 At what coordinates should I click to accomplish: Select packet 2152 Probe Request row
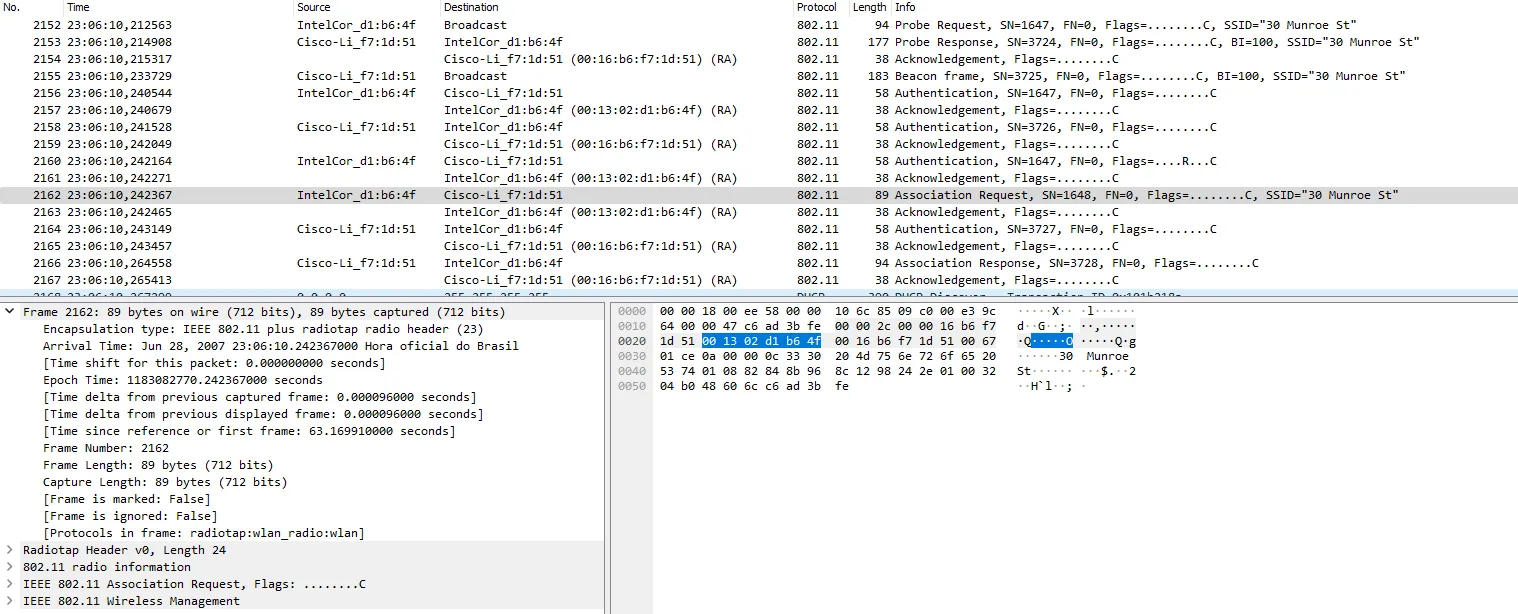point(700,25)
